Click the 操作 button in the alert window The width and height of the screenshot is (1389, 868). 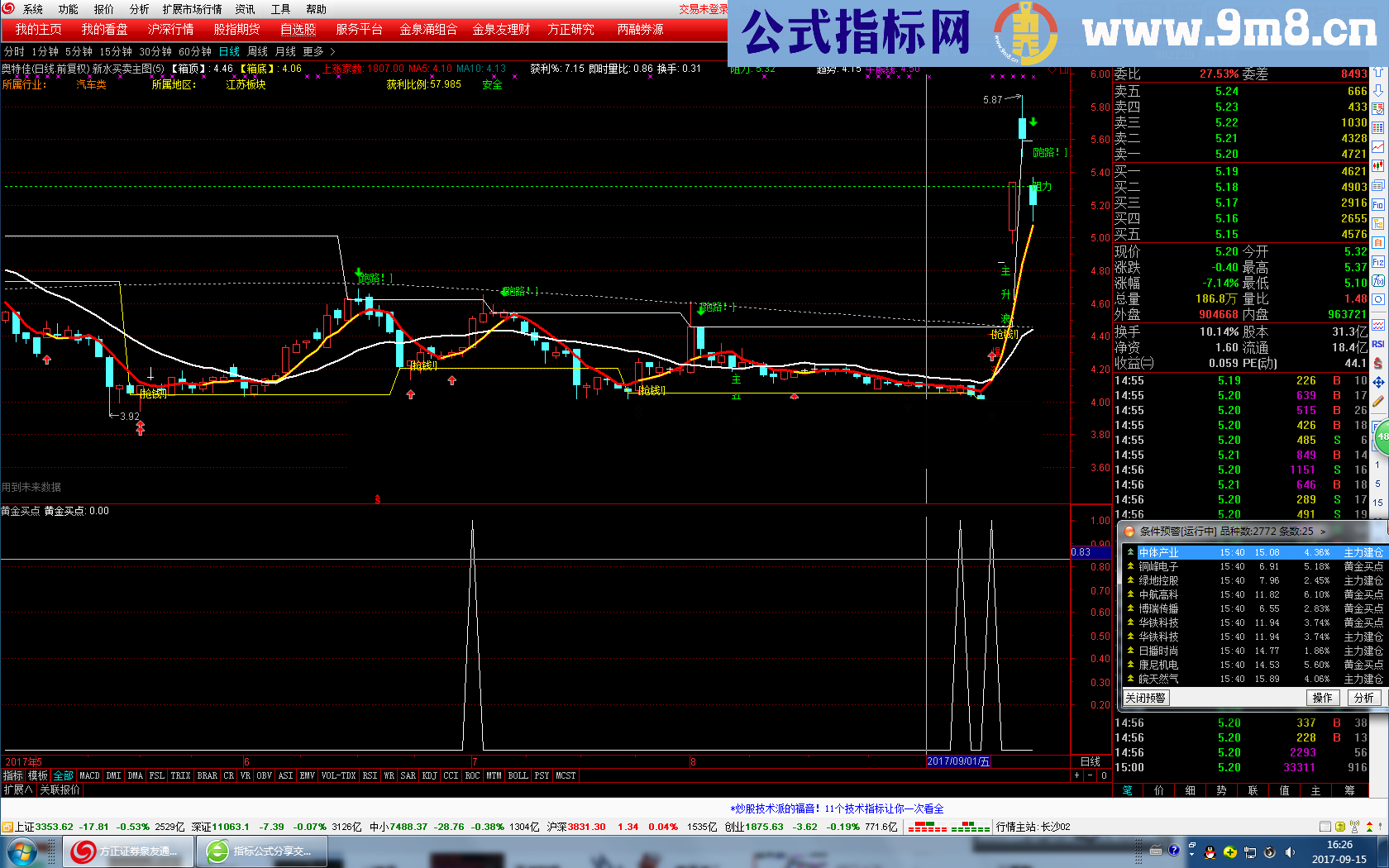click(1323, 697)
